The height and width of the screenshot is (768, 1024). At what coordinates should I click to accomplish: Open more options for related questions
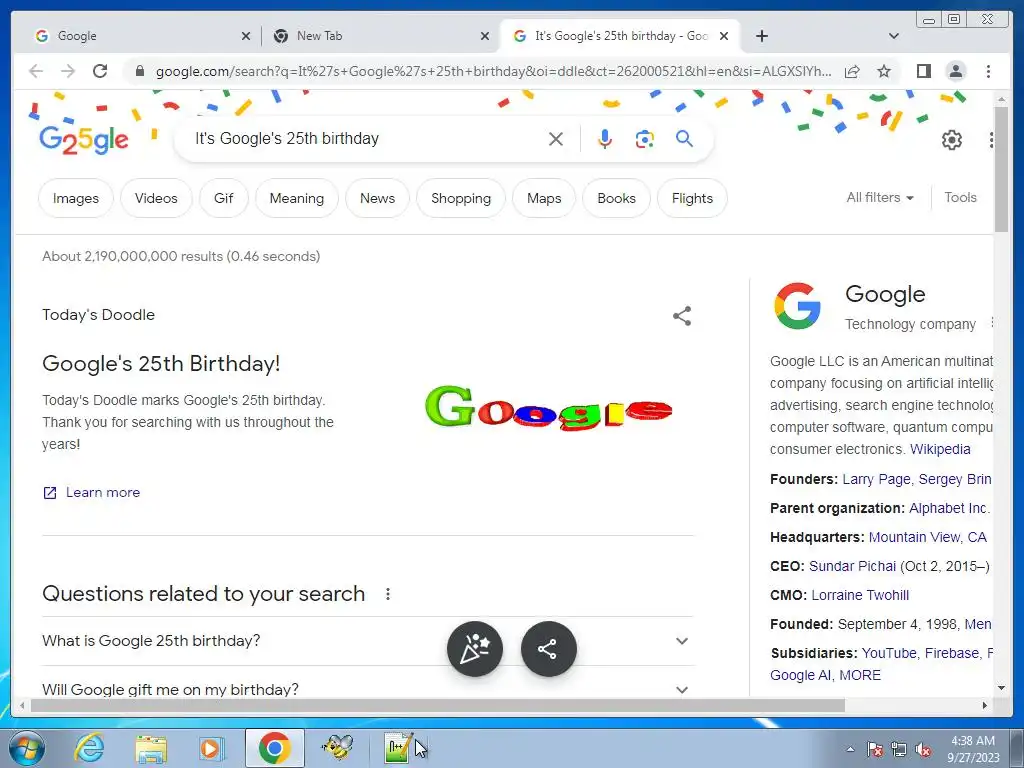pos(388,594)
